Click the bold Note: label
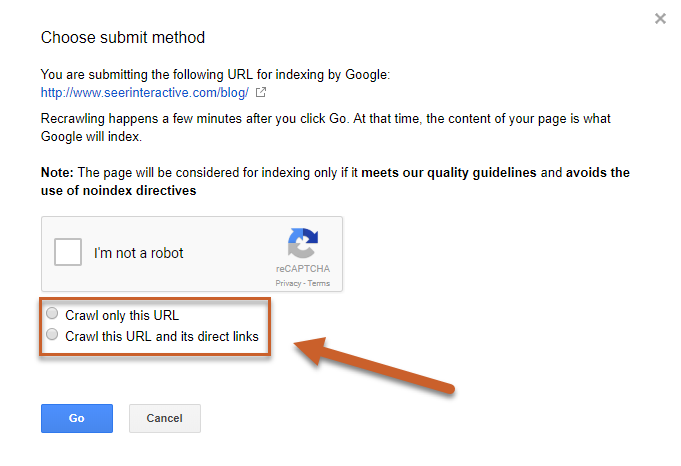681x466 pixels. click(57, 172)
